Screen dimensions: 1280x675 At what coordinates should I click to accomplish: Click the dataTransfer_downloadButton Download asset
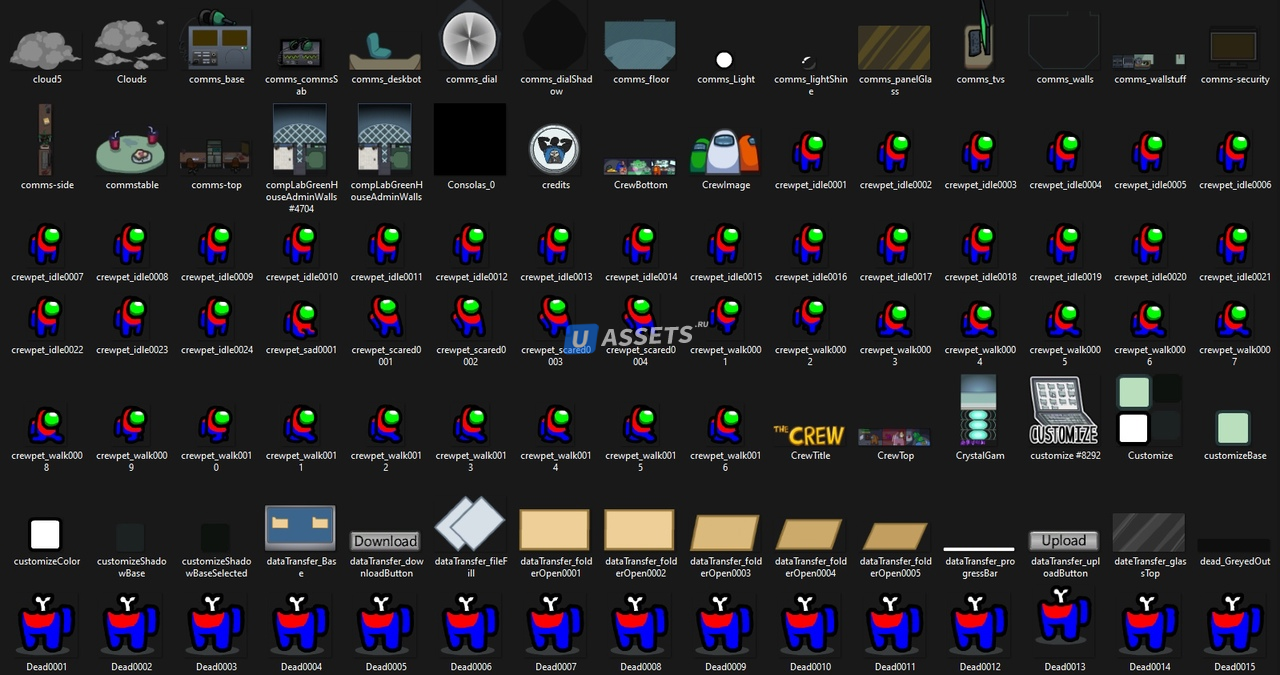coord(385,541)
